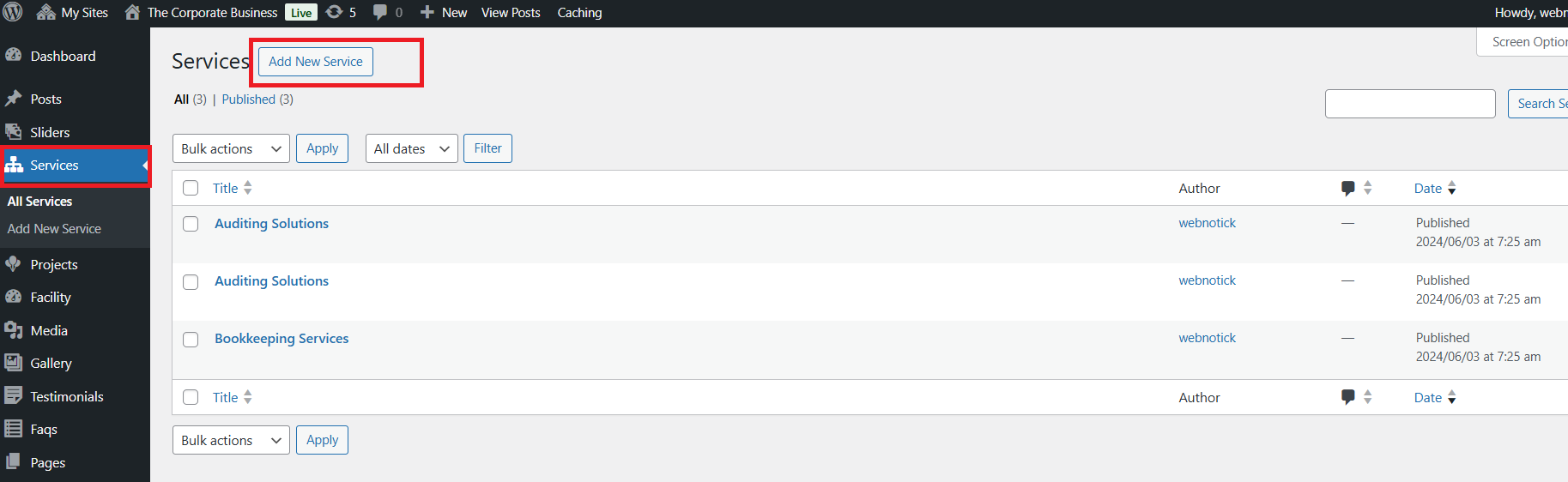1568x482 pixels.
Task: Click the Testimonials icon in sidebar
Action: pos(13,396)
